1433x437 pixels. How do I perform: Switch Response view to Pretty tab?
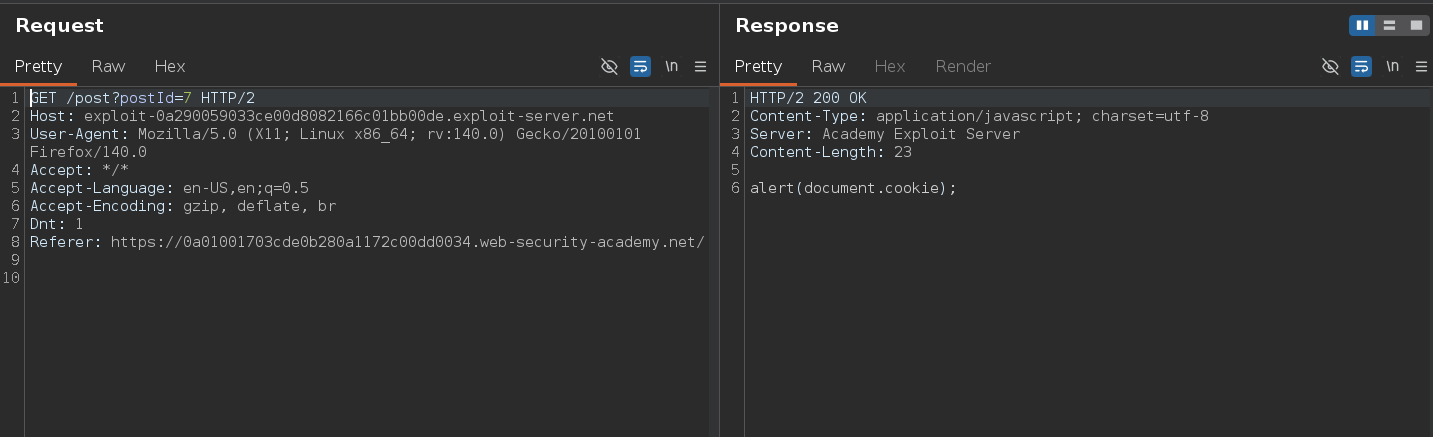(758, 66)
